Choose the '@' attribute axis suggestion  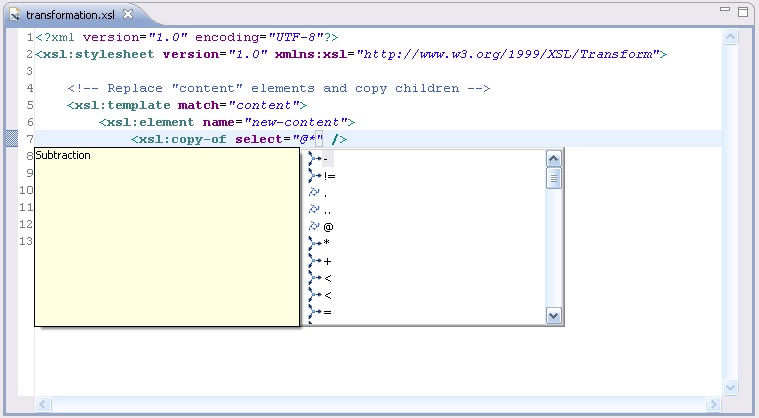point(328,227)
